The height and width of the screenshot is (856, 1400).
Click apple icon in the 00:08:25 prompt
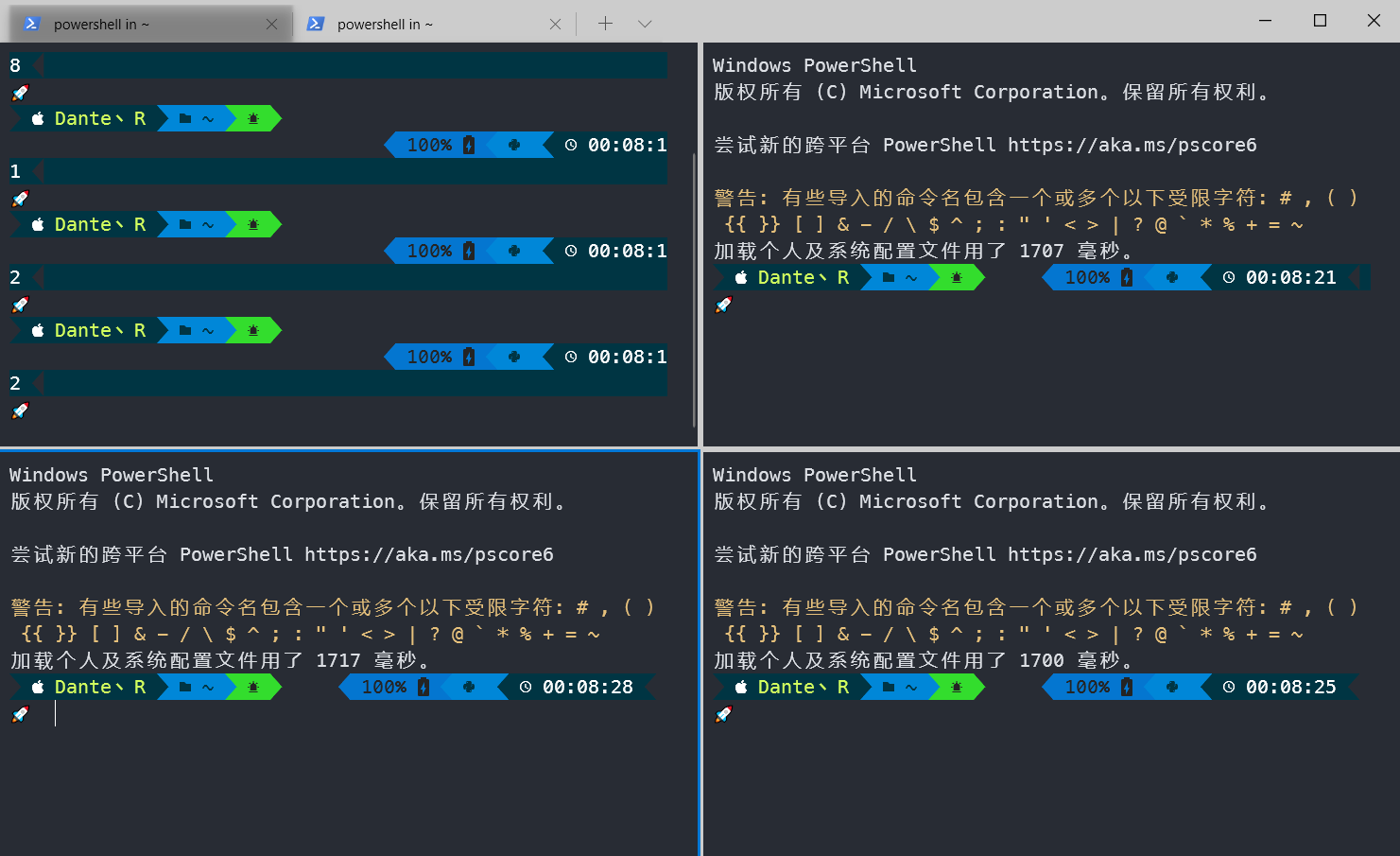point(741,687)
